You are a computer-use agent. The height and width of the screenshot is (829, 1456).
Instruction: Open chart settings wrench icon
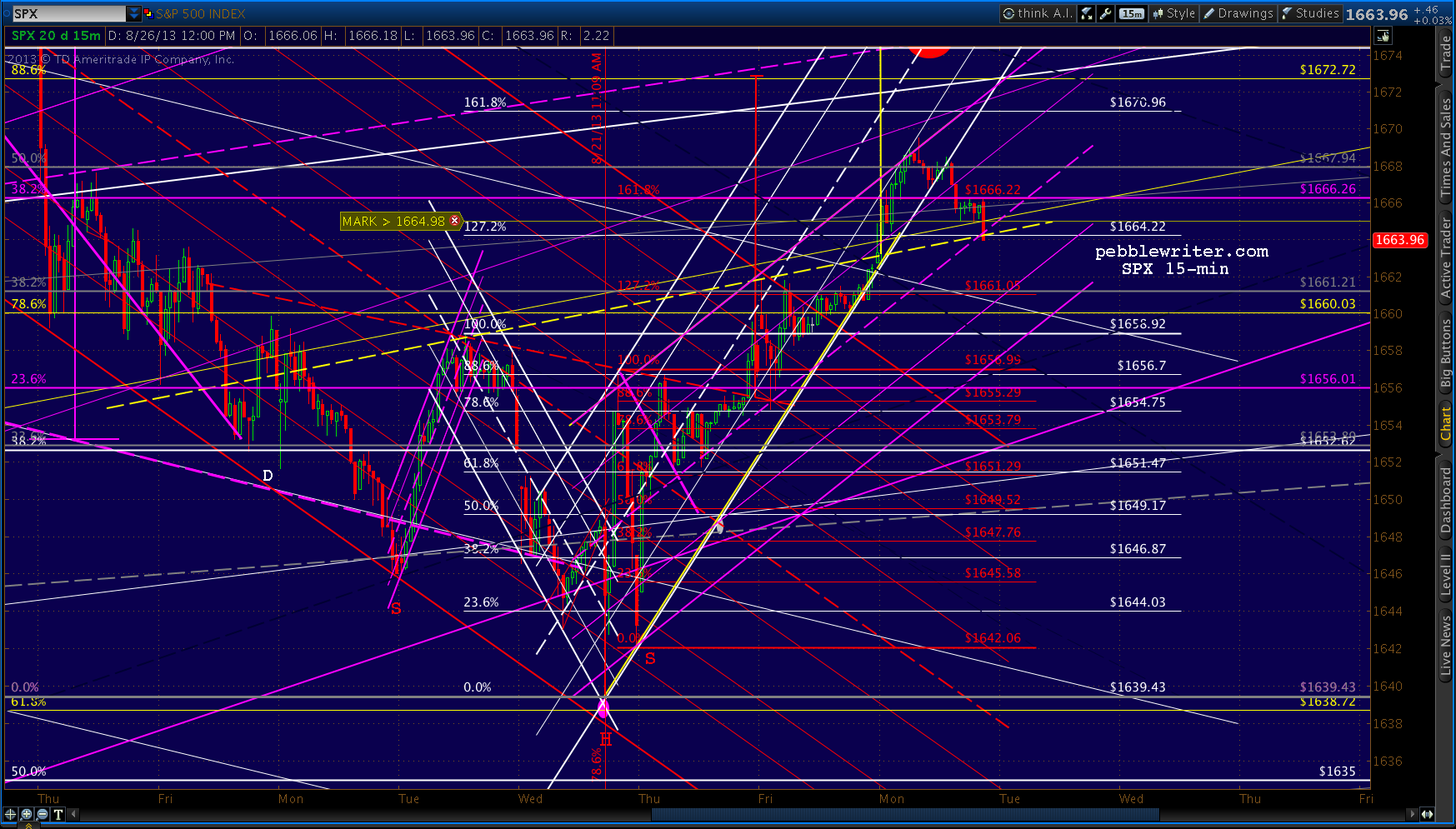pyautogui.click(x=1106, y=13)
